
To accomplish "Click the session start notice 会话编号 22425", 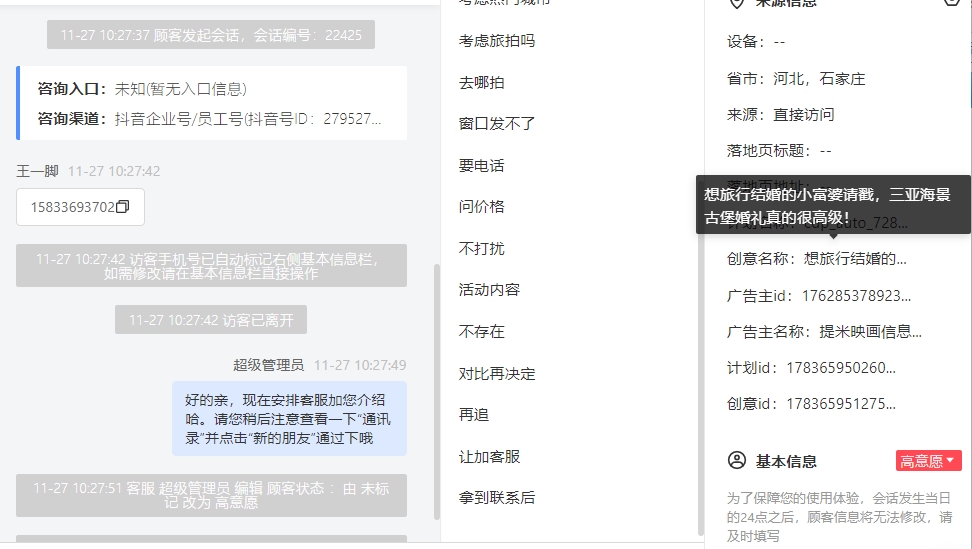I will point(211,35).
